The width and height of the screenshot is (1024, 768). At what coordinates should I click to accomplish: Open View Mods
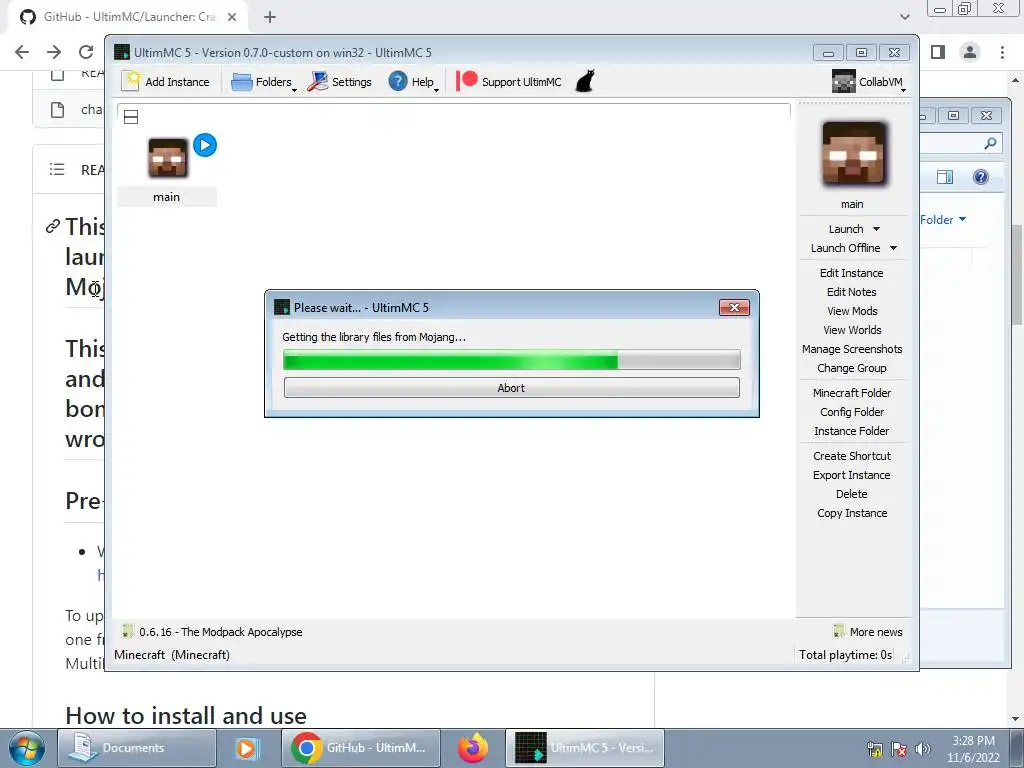[852, 311]
